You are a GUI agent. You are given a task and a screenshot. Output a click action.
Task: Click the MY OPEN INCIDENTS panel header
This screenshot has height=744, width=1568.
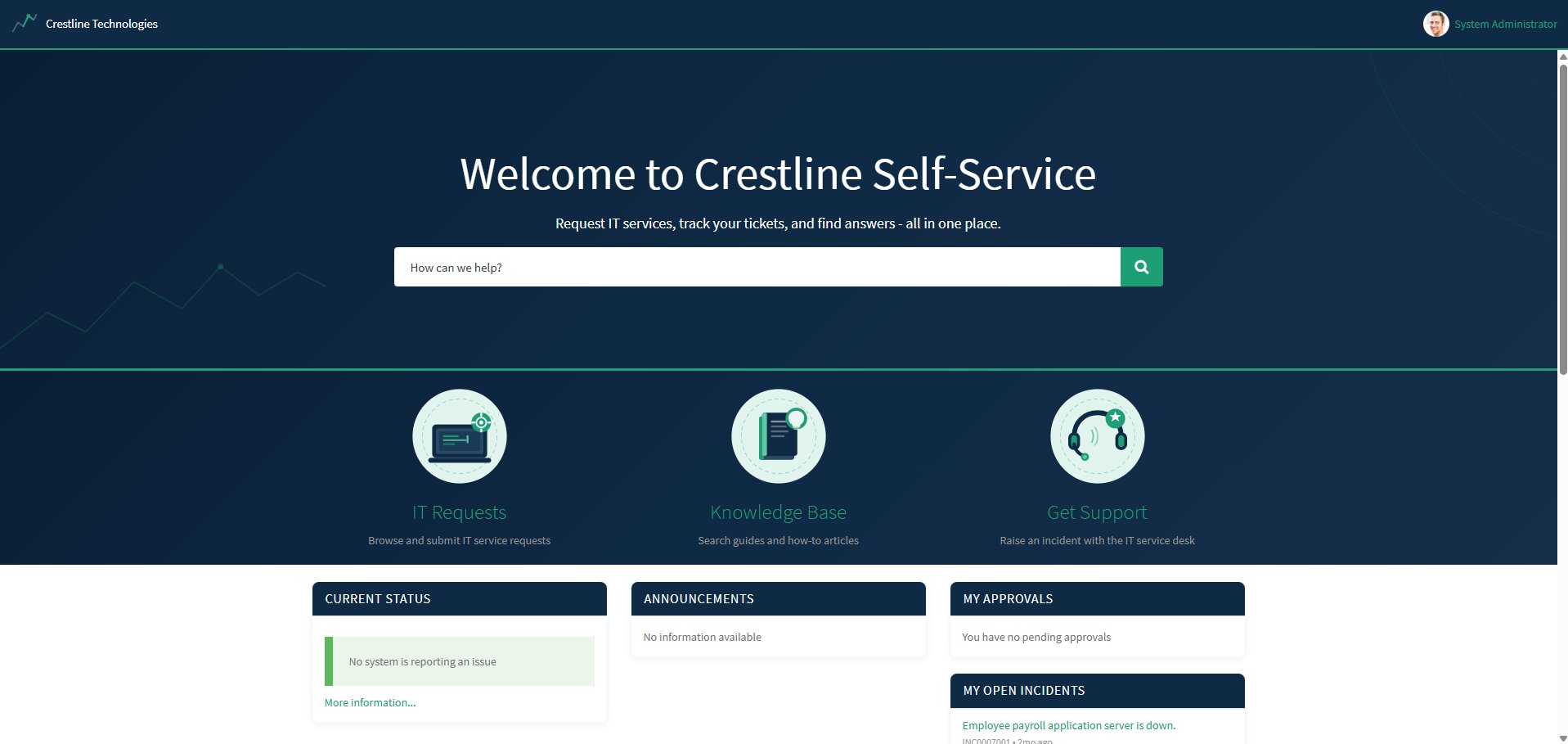(x=1098, y=691)
